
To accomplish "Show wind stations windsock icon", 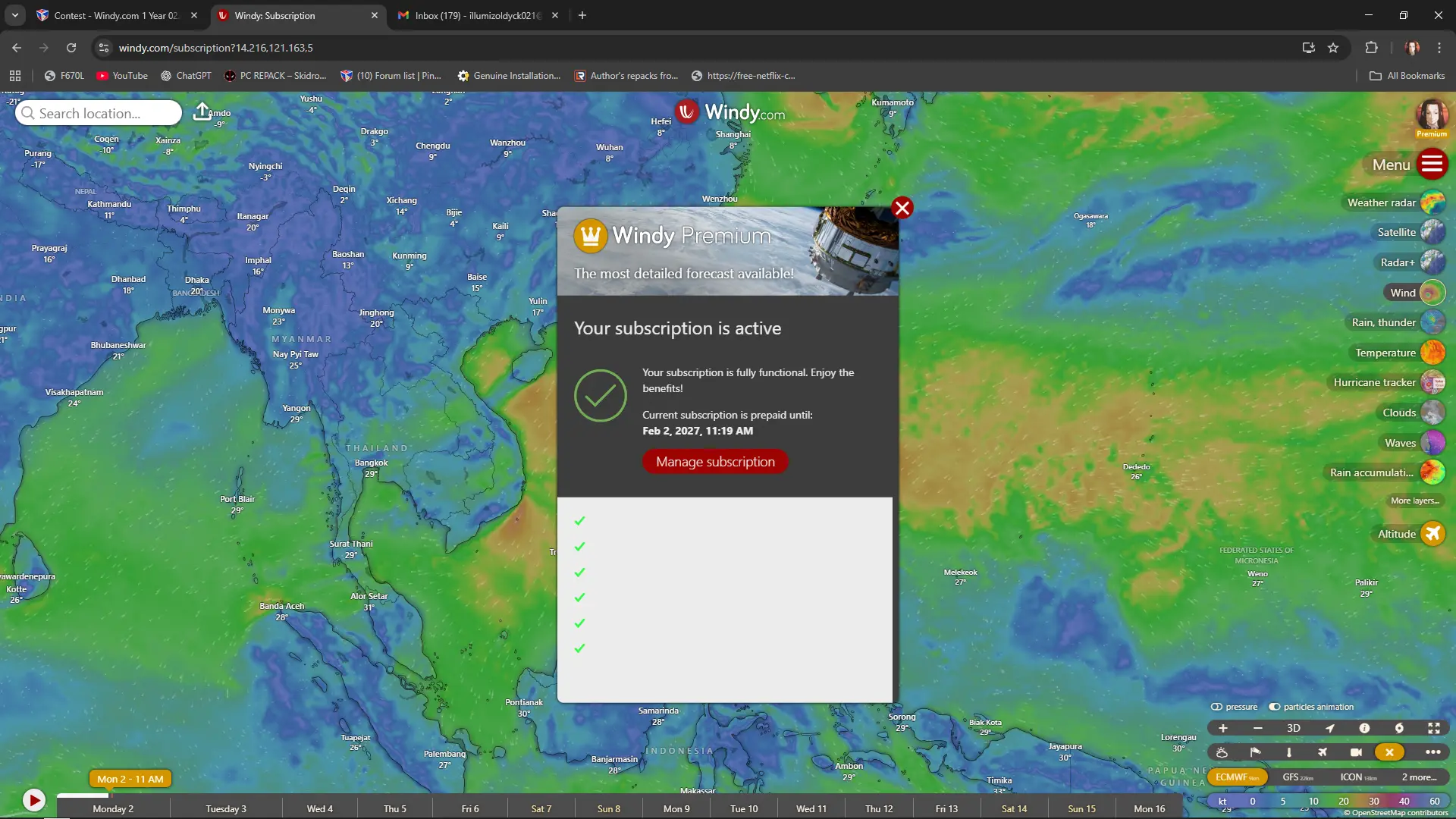I will tap(1255, 752).
